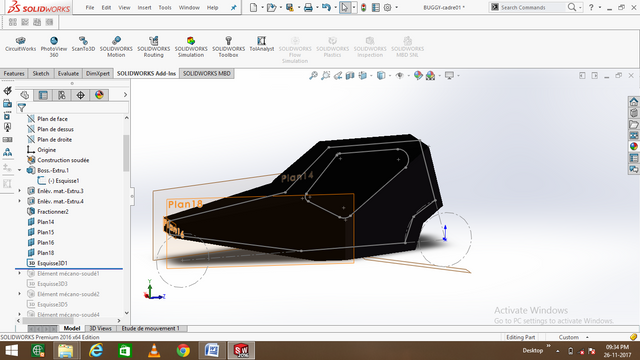Viewport: 640px width, 360px height.
Task: Expand Elément mécano-soudé2 node
Action: [x=19, y=294]
